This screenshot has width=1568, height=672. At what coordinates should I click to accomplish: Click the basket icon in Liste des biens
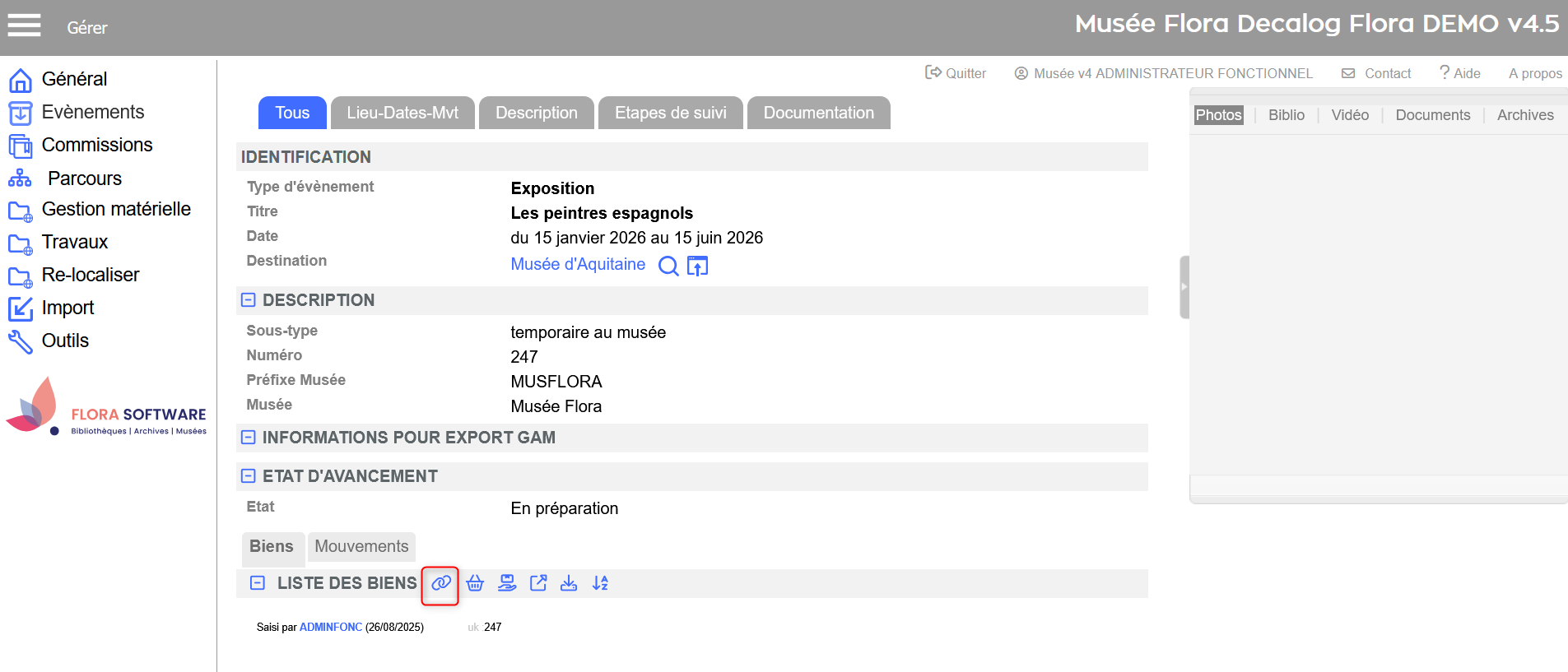(475, 583)
